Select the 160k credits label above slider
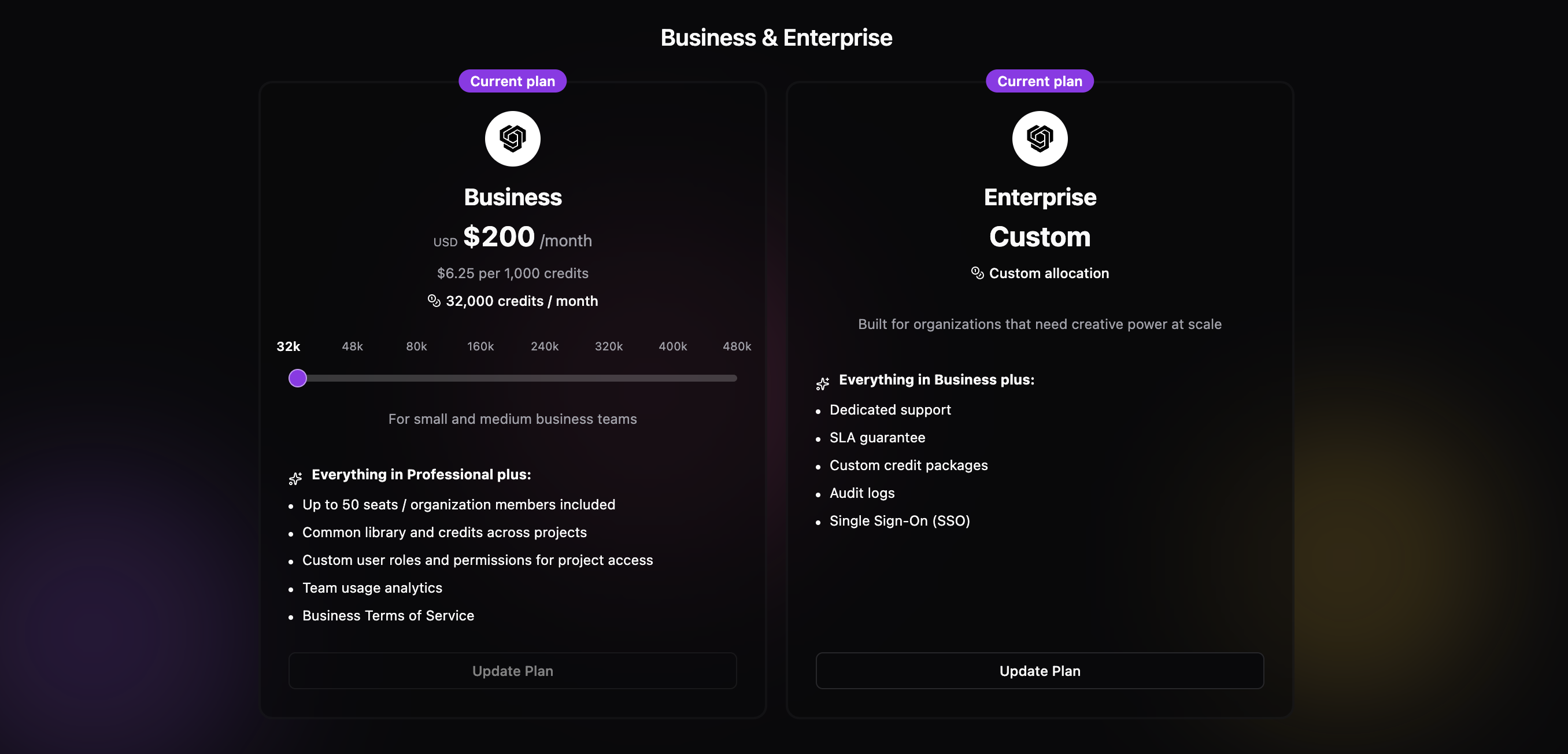Image resolution: width=1568 pixels, height=754 pixels. [480, 346]
